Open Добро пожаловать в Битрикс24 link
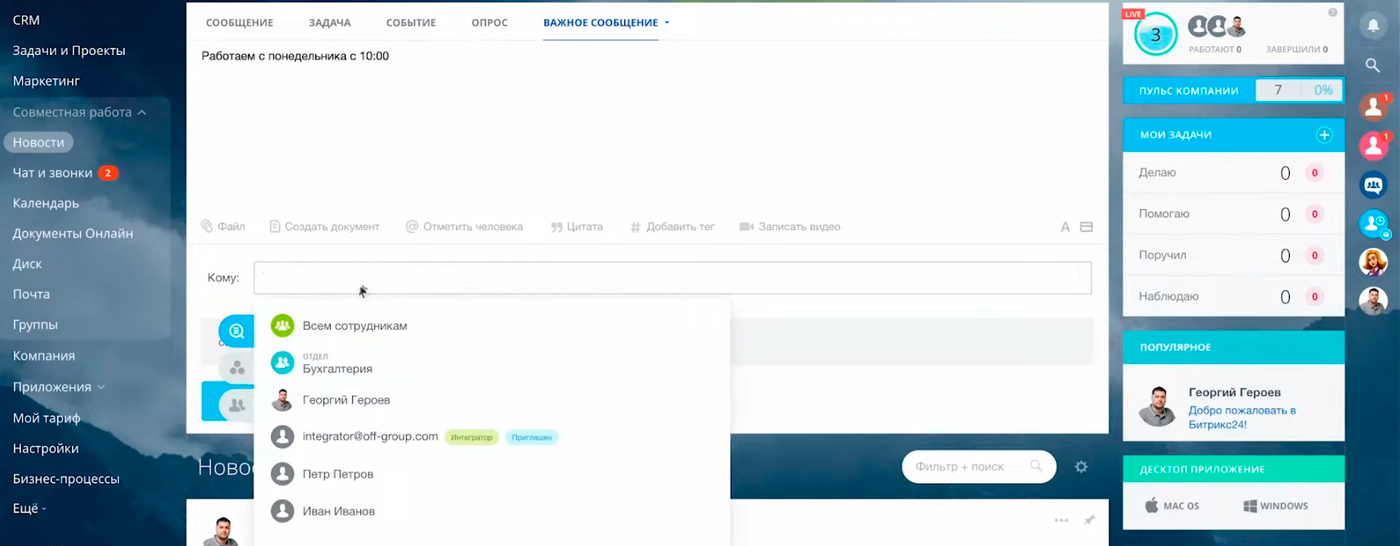This screenshot has height=546, width=1400. coord(1241,417)
